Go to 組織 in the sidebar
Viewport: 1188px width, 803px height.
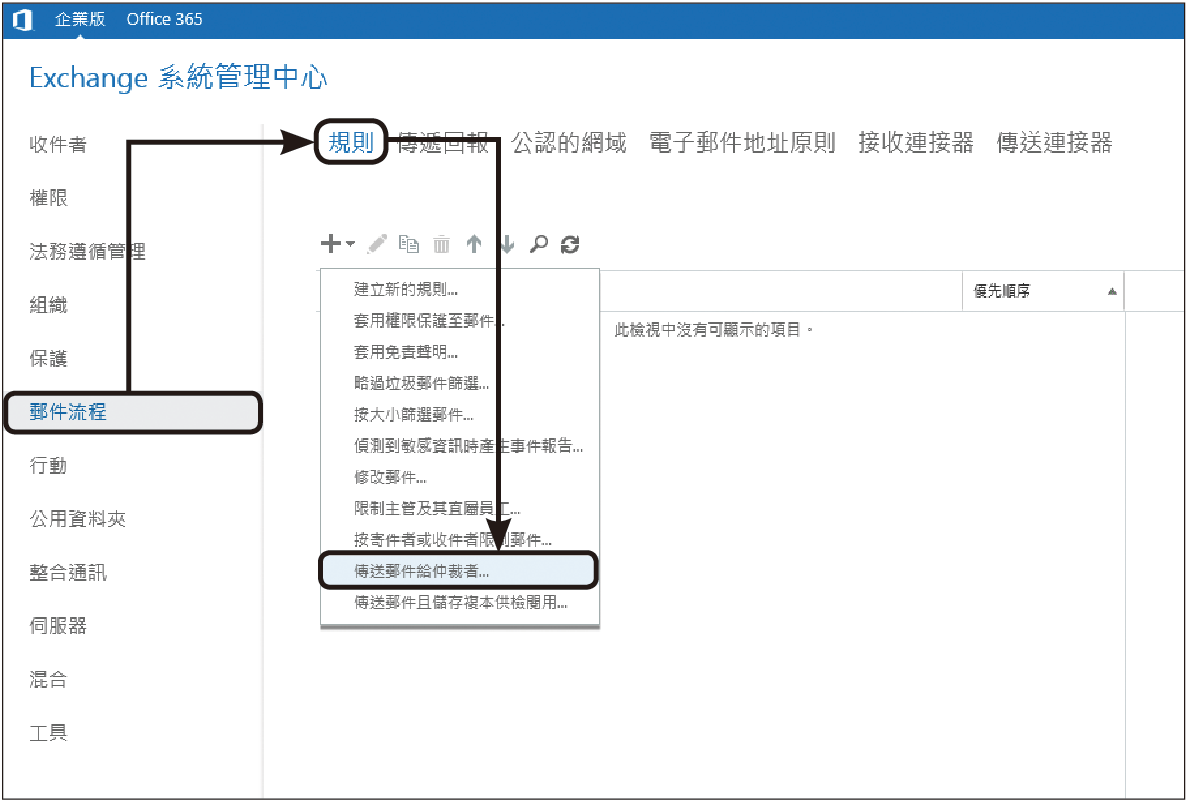tap(48, 305)
